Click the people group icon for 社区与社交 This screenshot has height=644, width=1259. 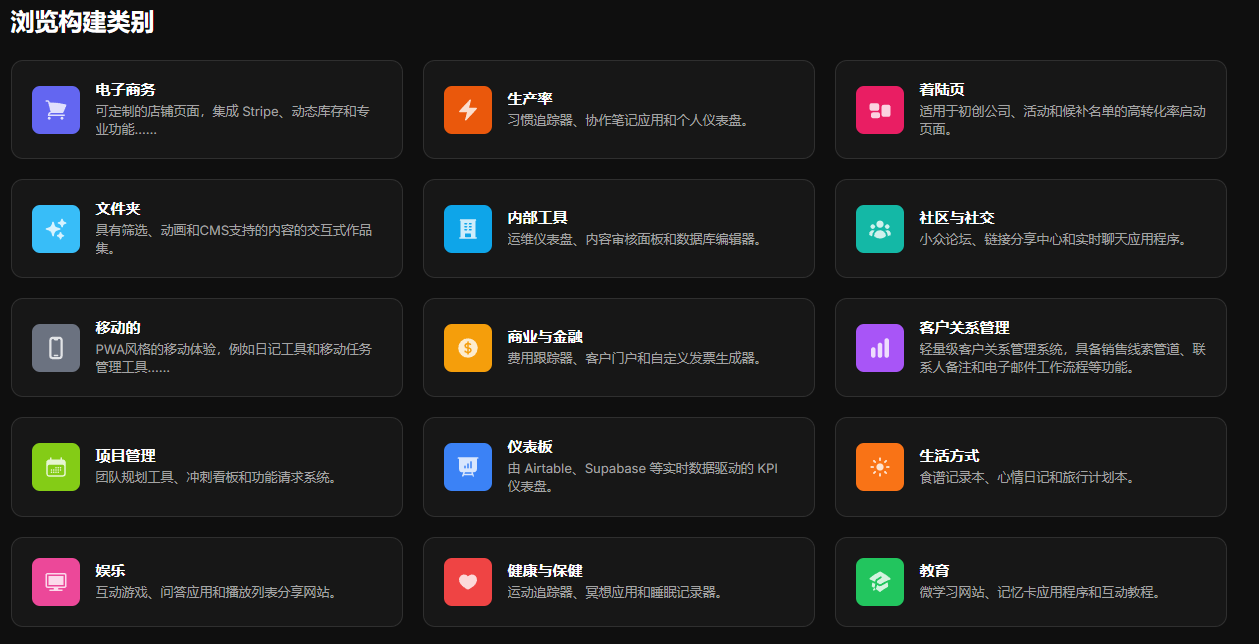coord(880,229)
